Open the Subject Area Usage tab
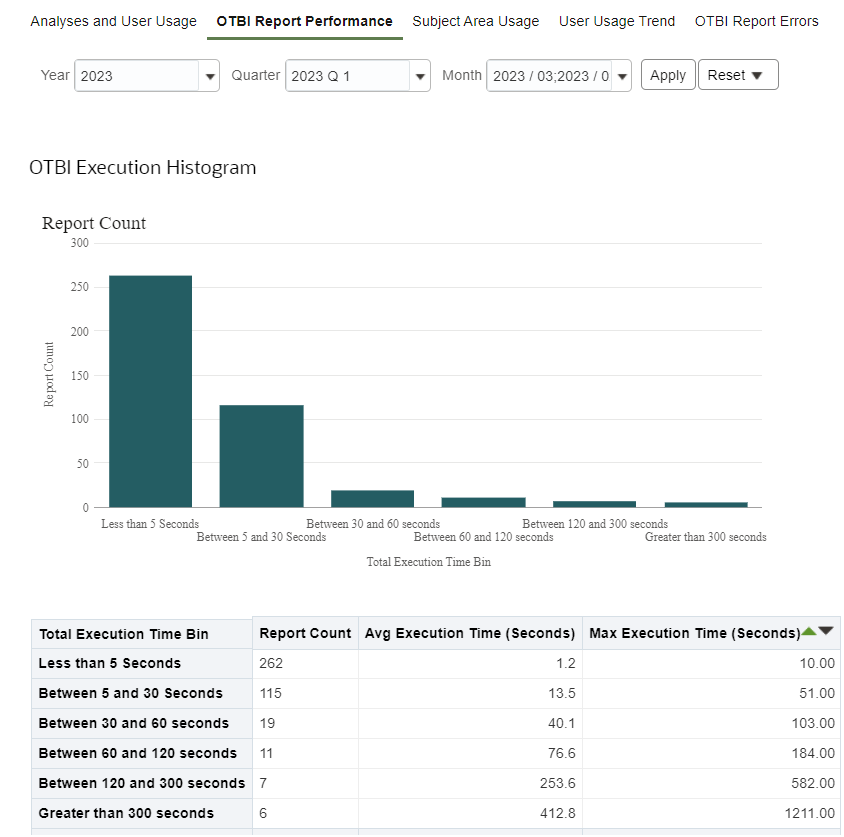The image size is (844, 837). [475, 21]
